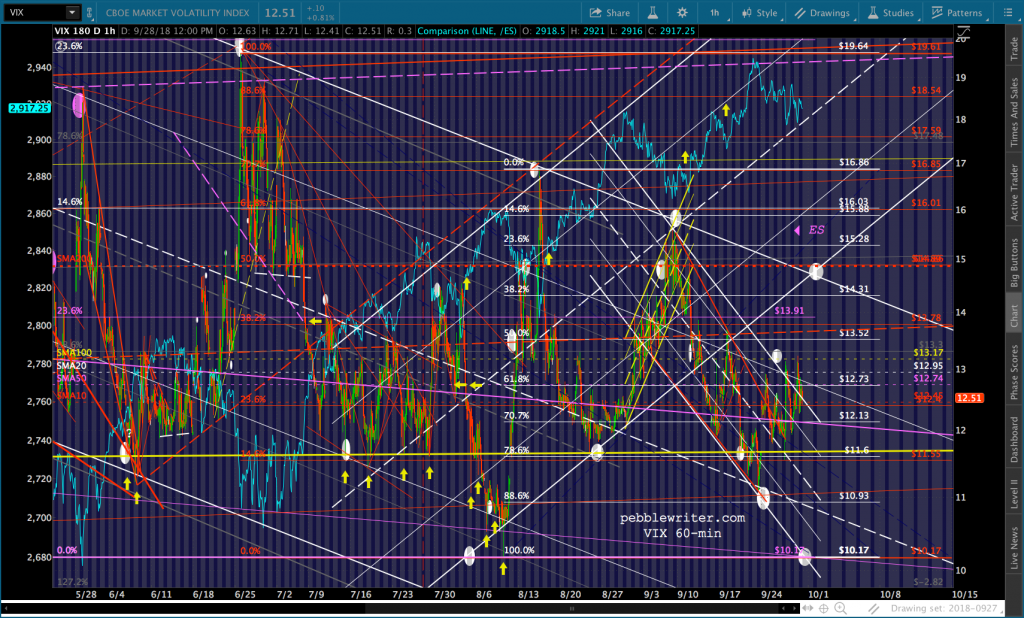Open the 1h timeframe dropdown
1024x618 pixels.
coord(717,12)
